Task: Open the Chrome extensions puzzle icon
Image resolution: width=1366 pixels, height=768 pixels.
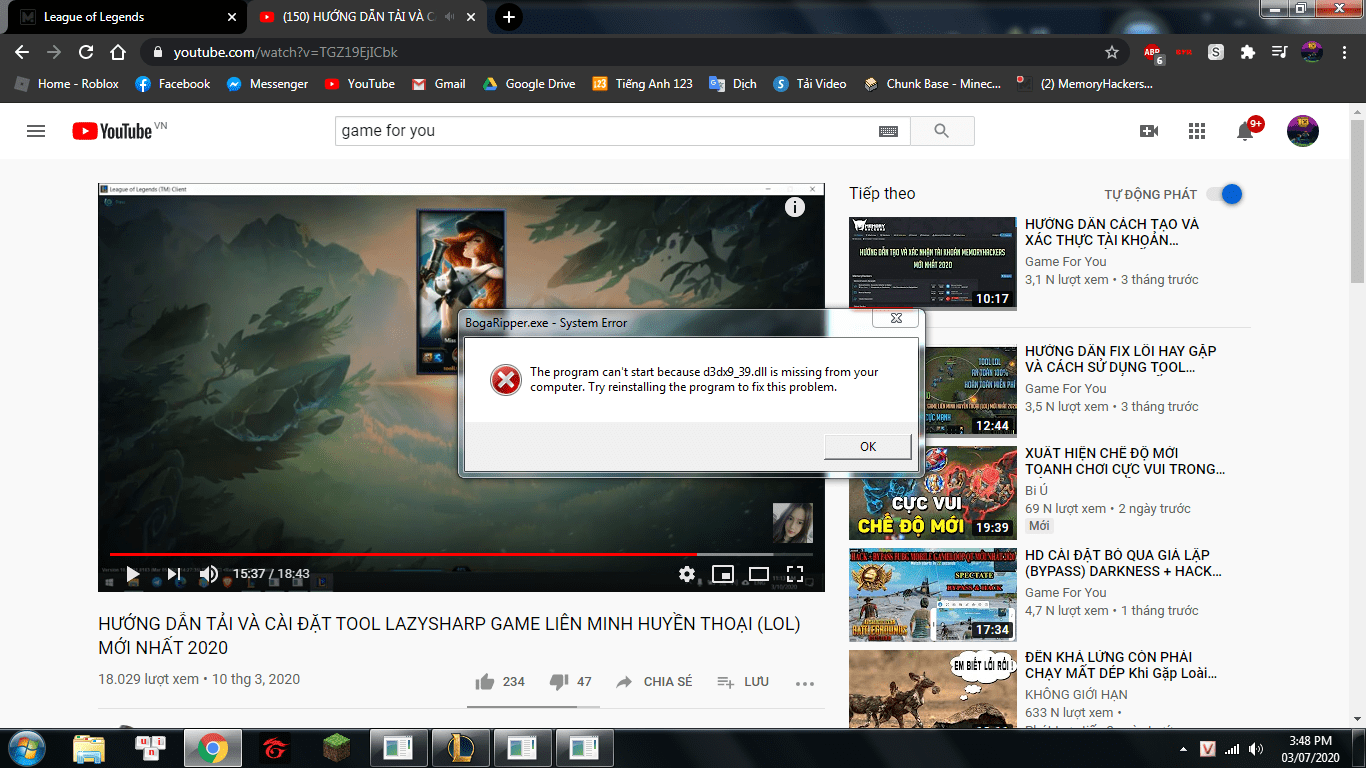Action: [x=1247, y=52]
